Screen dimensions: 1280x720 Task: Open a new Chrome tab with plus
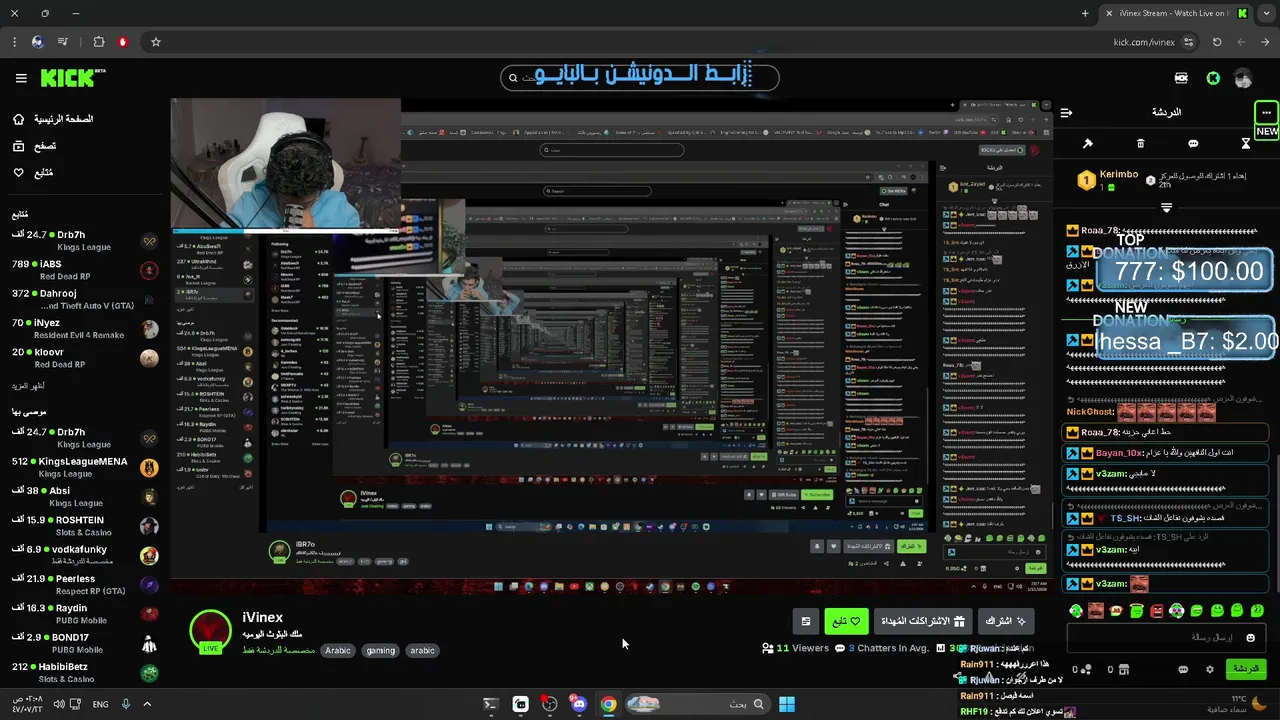pos(1085,13)
